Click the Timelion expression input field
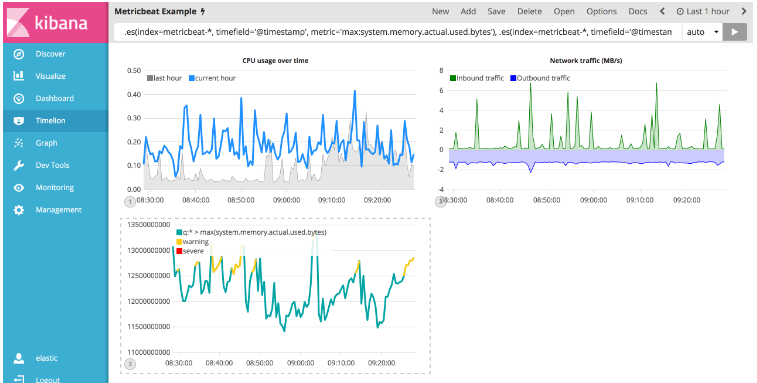This screenshot has height=383, width=757. (398, 32)
